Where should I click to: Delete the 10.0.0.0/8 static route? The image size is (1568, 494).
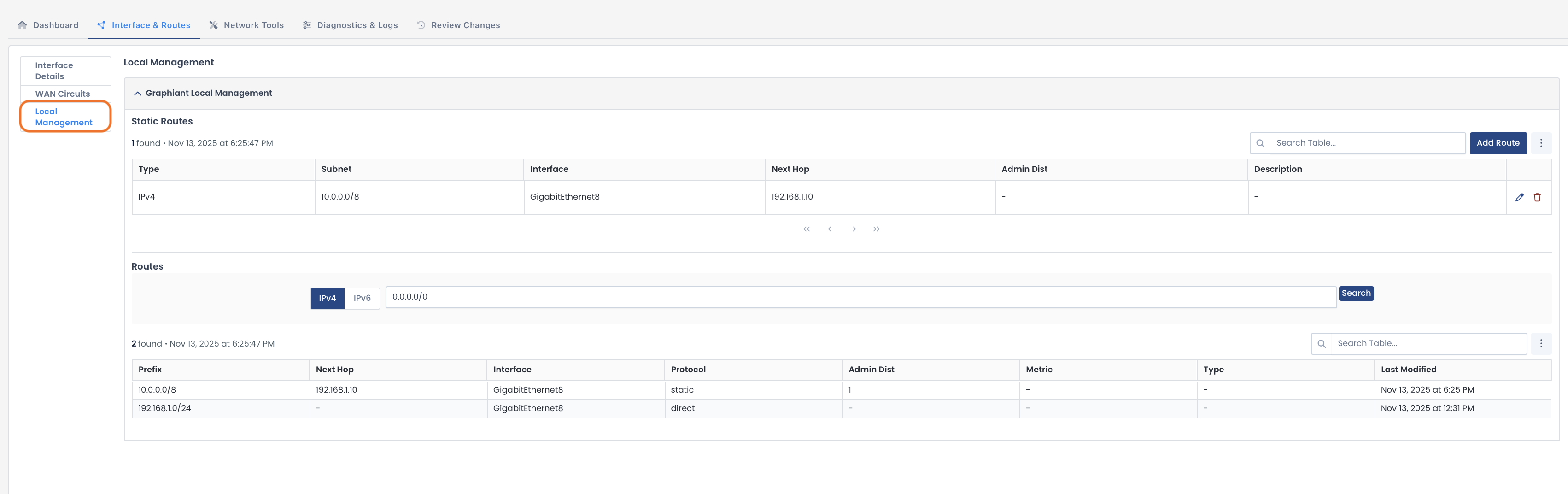(x=1537, y=197)
